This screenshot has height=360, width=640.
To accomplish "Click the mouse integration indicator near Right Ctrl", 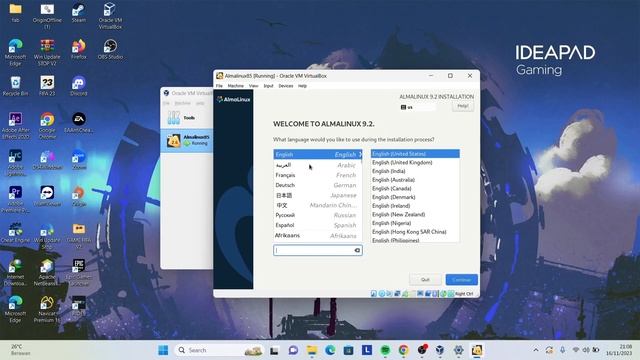I will click(443, 293).
